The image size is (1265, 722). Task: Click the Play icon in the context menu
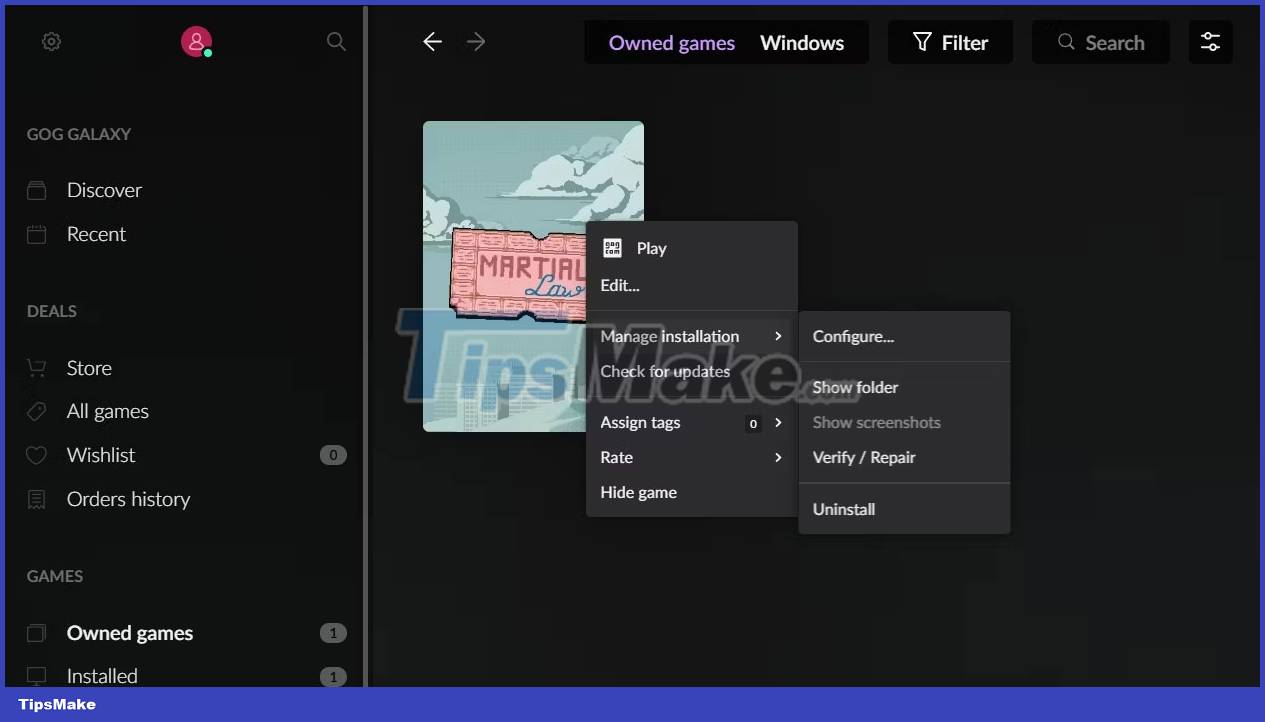tap(612, 248)
